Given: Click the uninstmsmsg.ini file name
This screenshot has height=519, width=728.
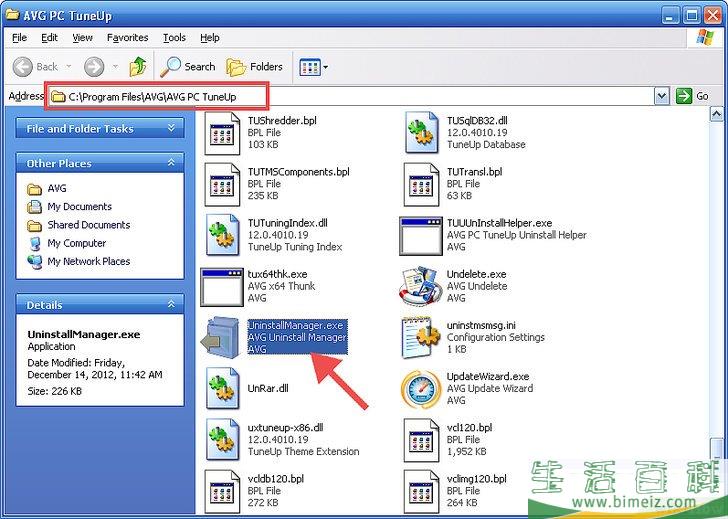Looking at the screenshot, I should pos(481,325).
